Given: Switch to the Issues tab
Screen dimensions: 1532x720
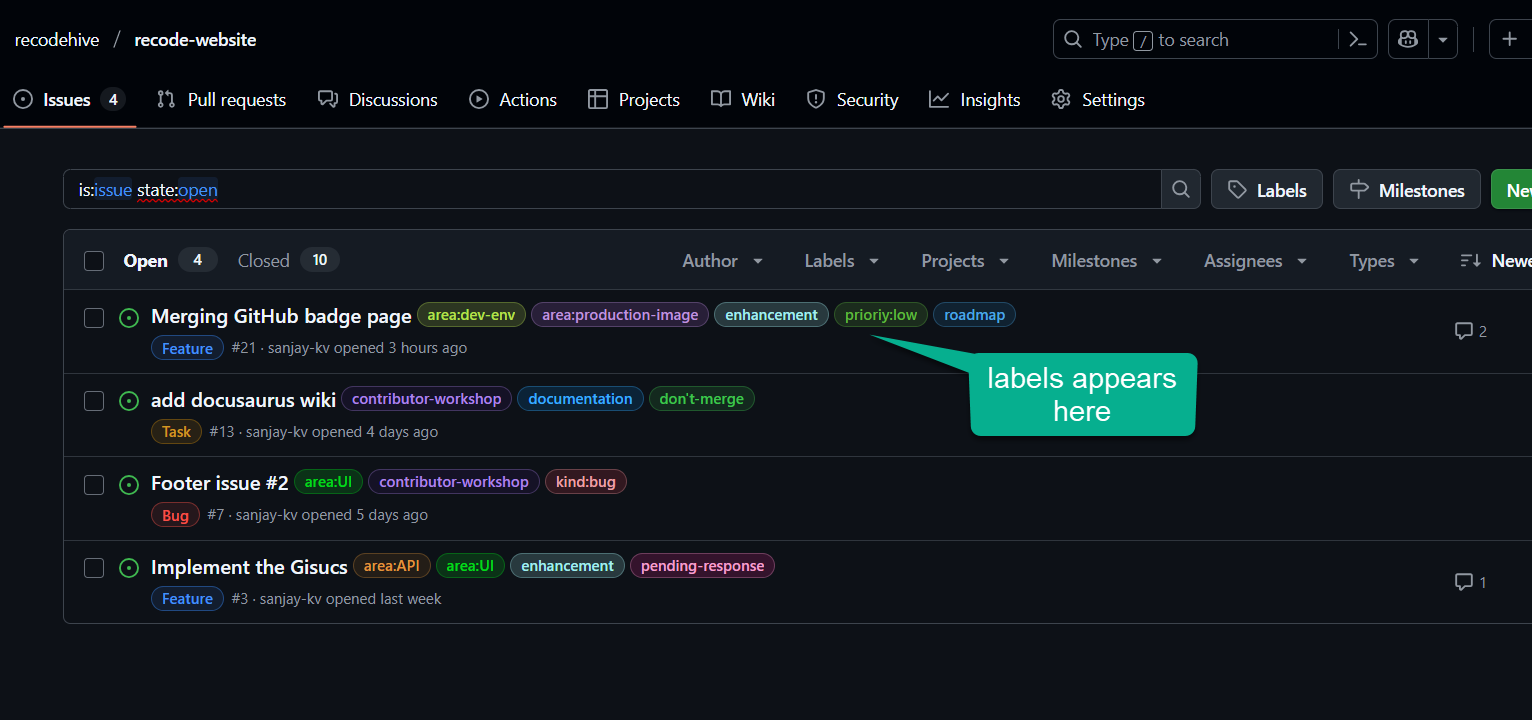Looking at the screenshot, I should pyautogui.click(x=69, y=100).
